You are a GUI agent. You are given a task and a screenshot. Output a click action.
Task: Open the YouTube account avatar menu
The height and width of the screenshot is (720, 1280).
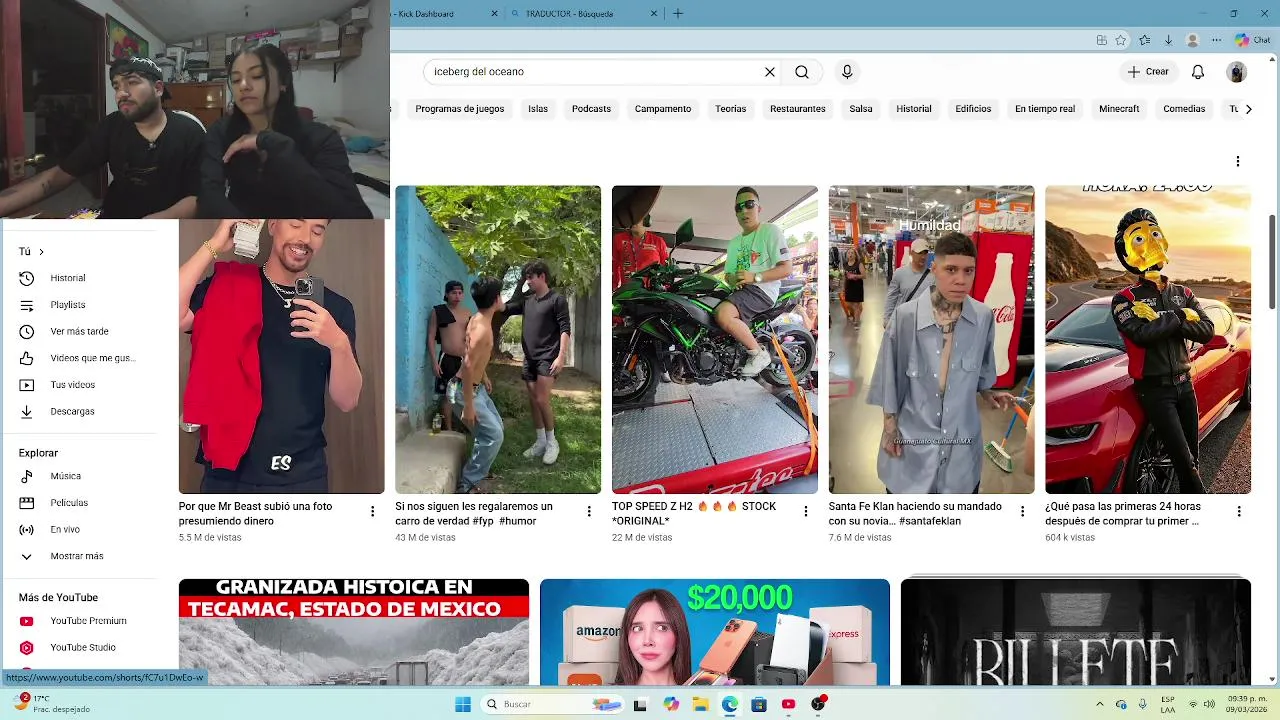(x=1237, y=72)
